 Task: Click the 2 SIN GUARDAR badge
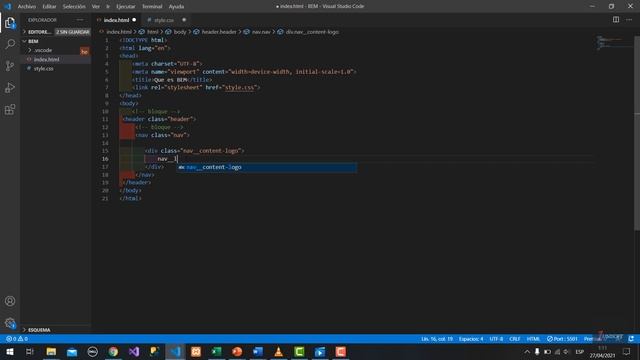(x=73, y=32)
